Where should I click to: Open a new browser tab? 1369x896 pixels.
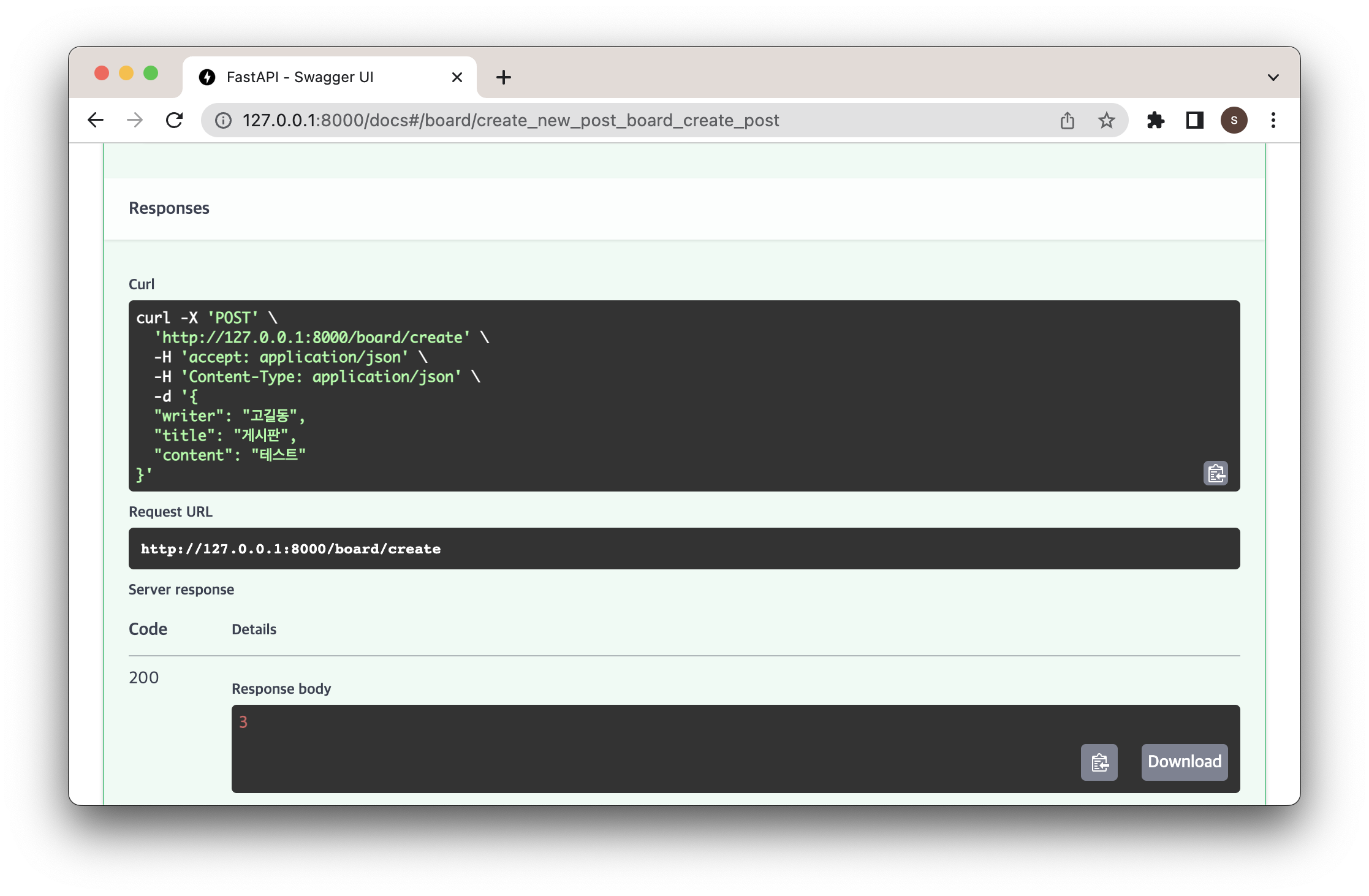coord(503,77)
